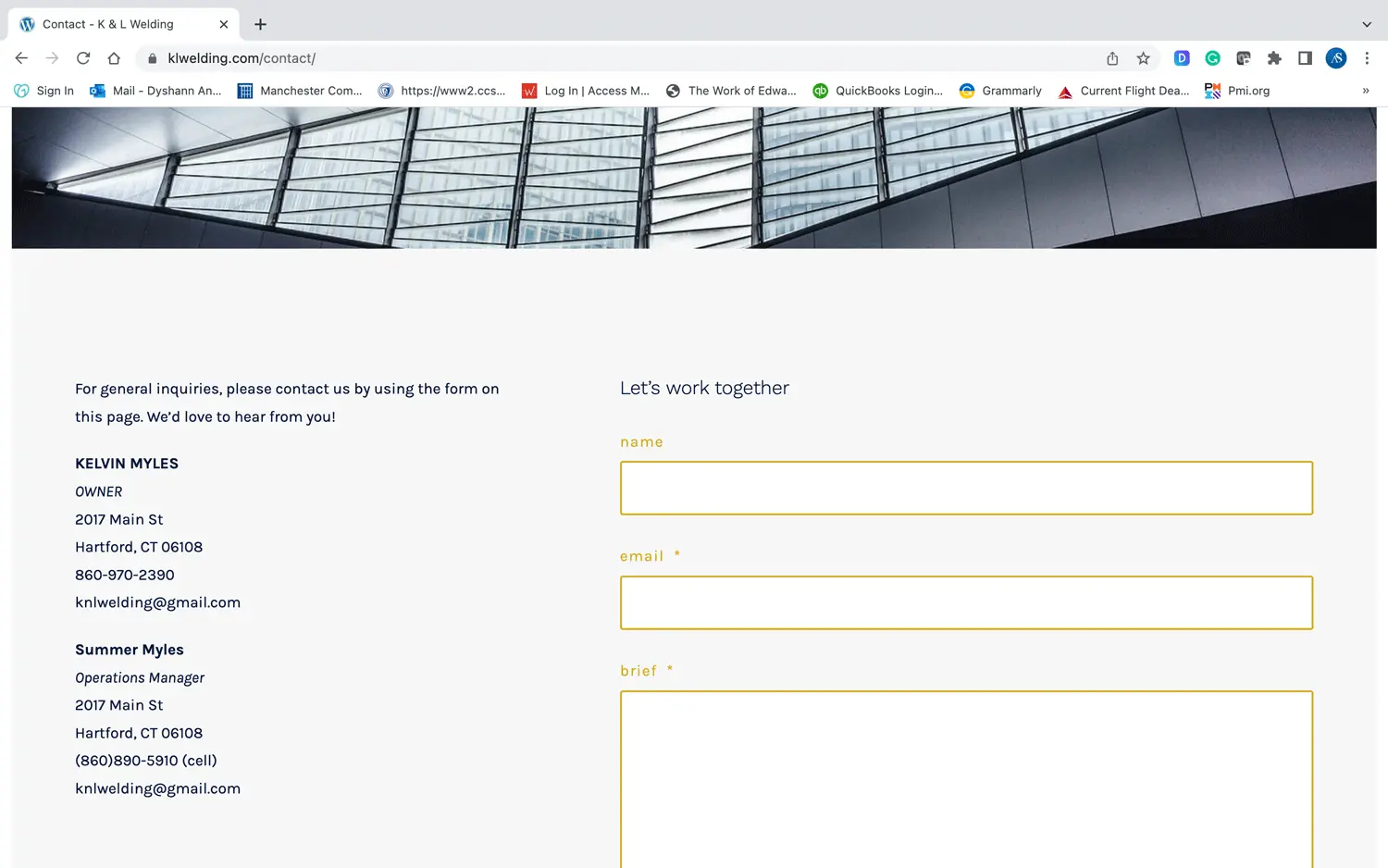The height and width of the screenshot is (868, 1388).
Task: Open Chrome's three-dot menu
Action: tap(1367, 58)
